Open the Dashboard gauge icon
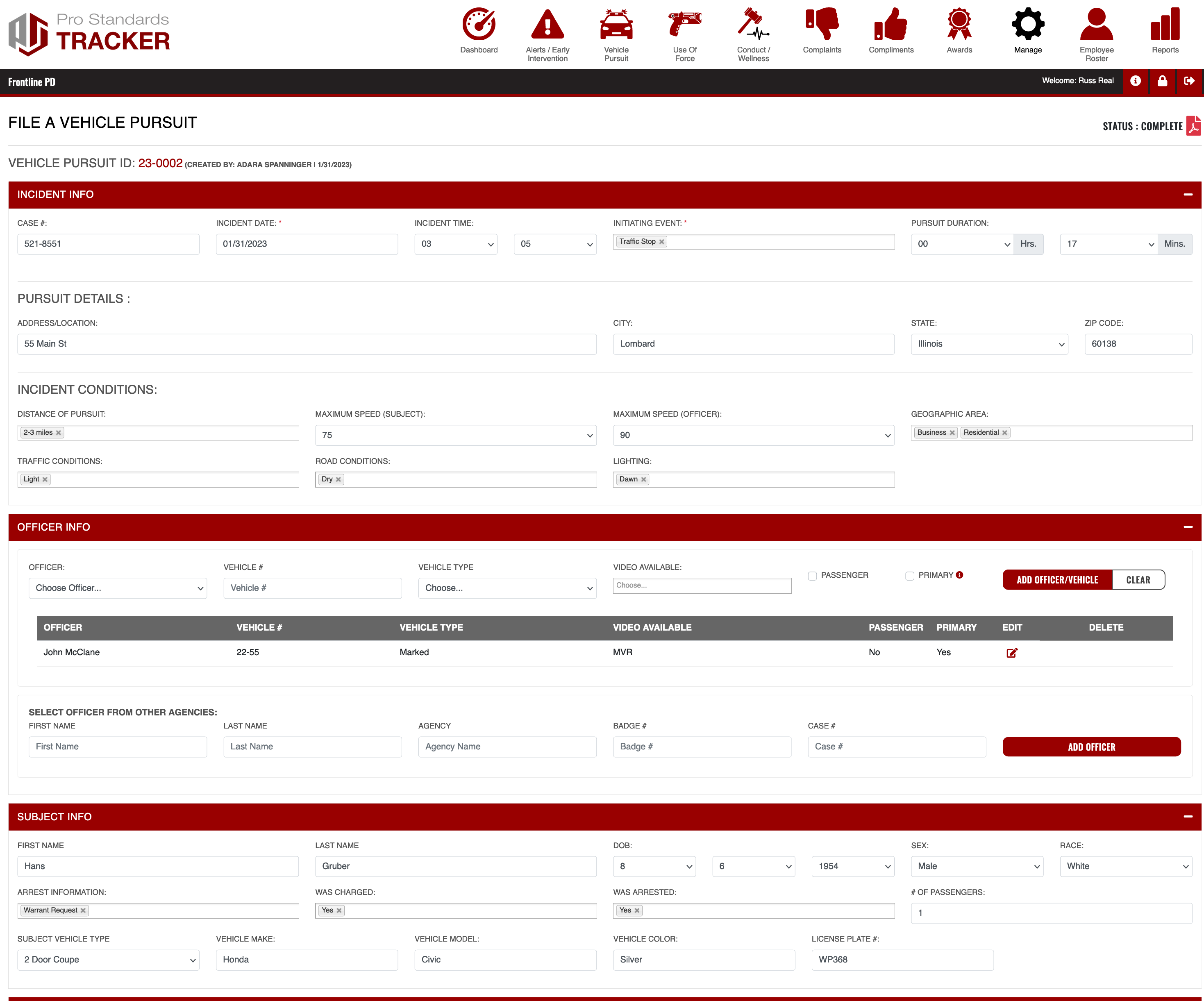 [x=479, y=24]
